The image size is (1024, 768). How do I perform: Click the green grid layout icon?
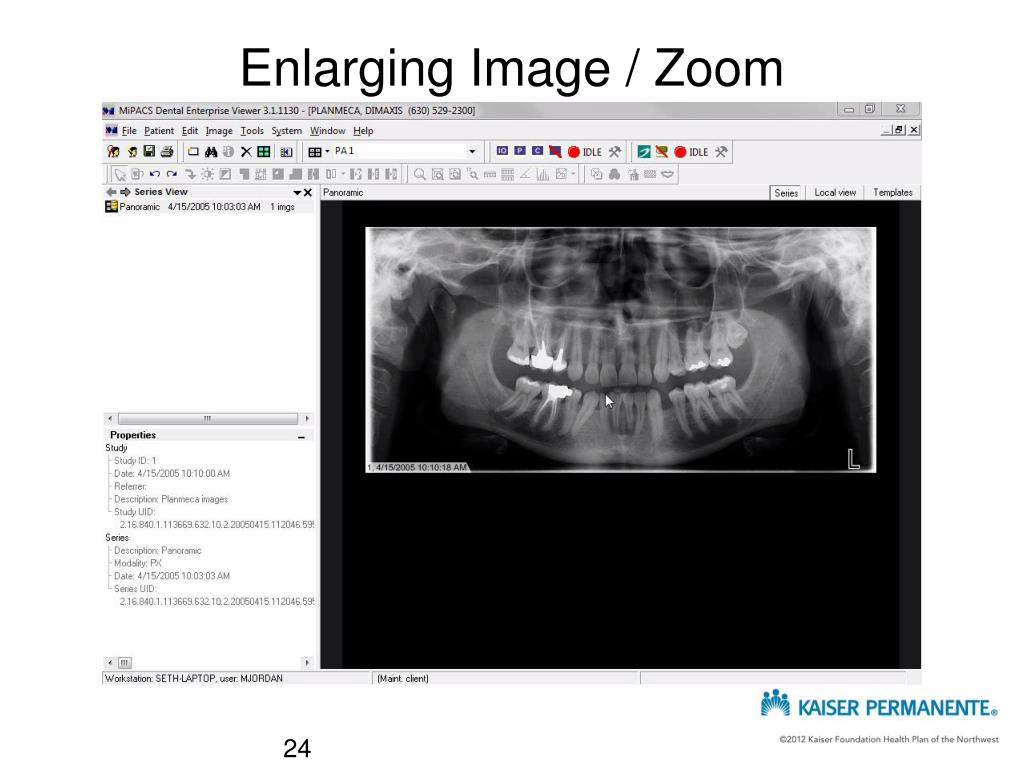(264, 152)
